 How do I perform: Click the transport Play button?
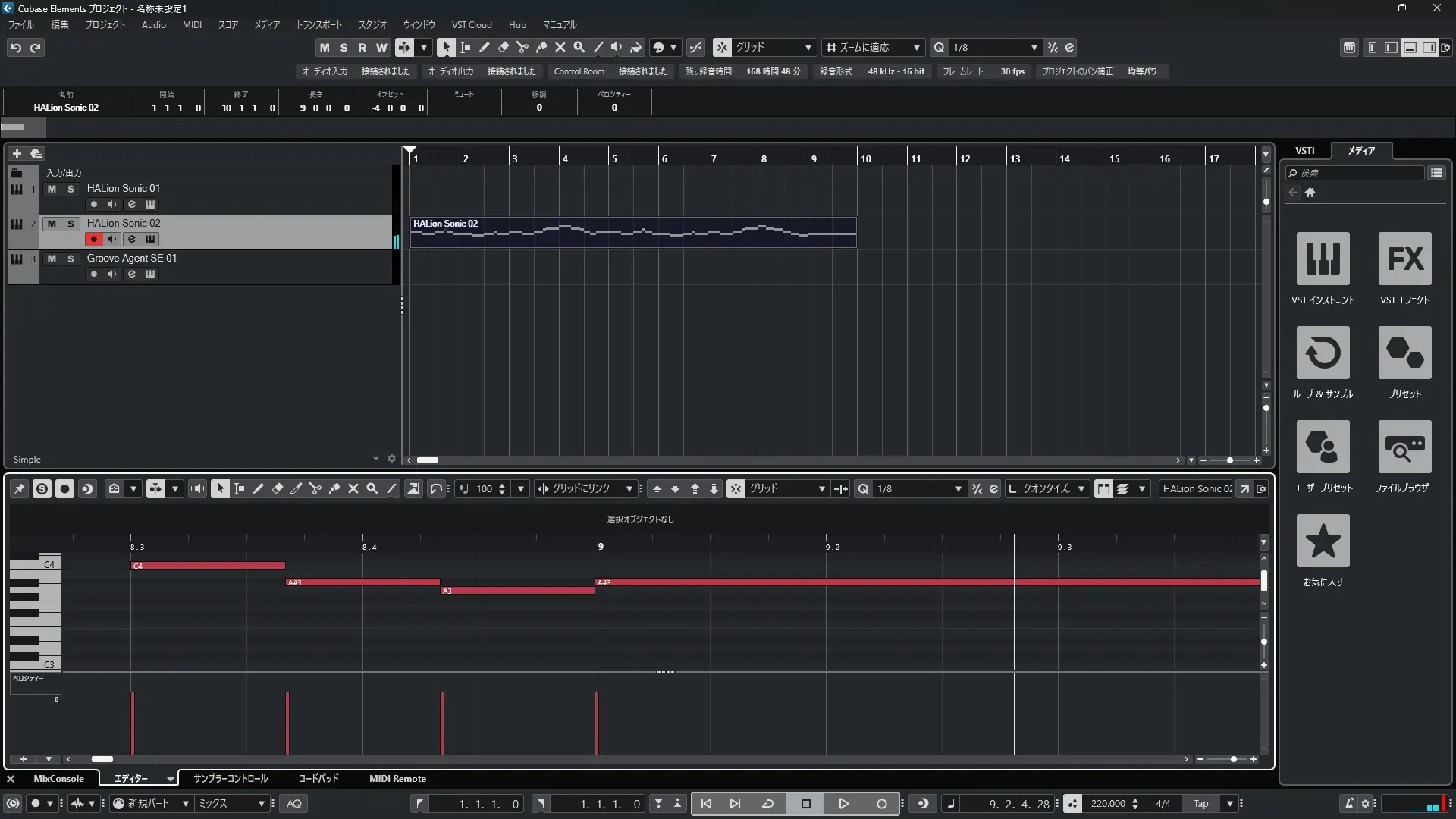pyautogui.click(x=843, y=804)
